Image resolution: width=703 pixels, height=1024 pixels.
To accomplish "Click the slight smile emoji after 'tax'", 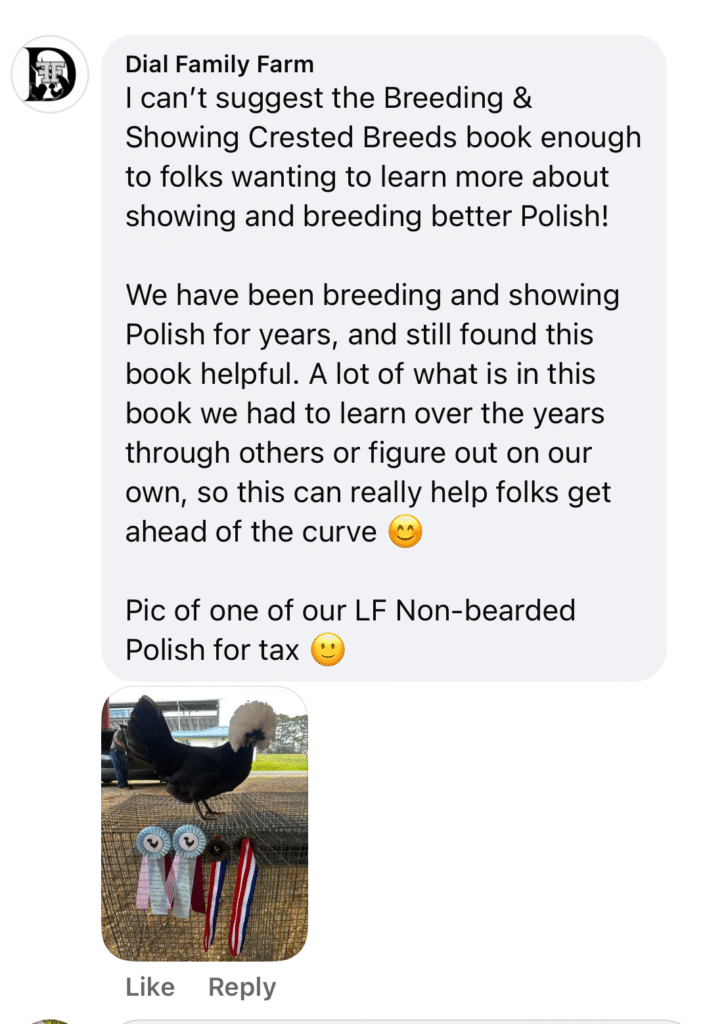I will coord(327,649).
